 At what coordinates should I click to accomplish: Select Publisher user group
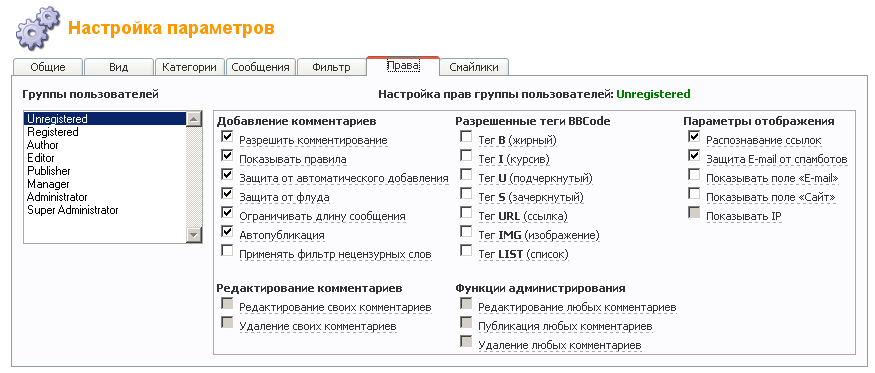click(105, 171)
